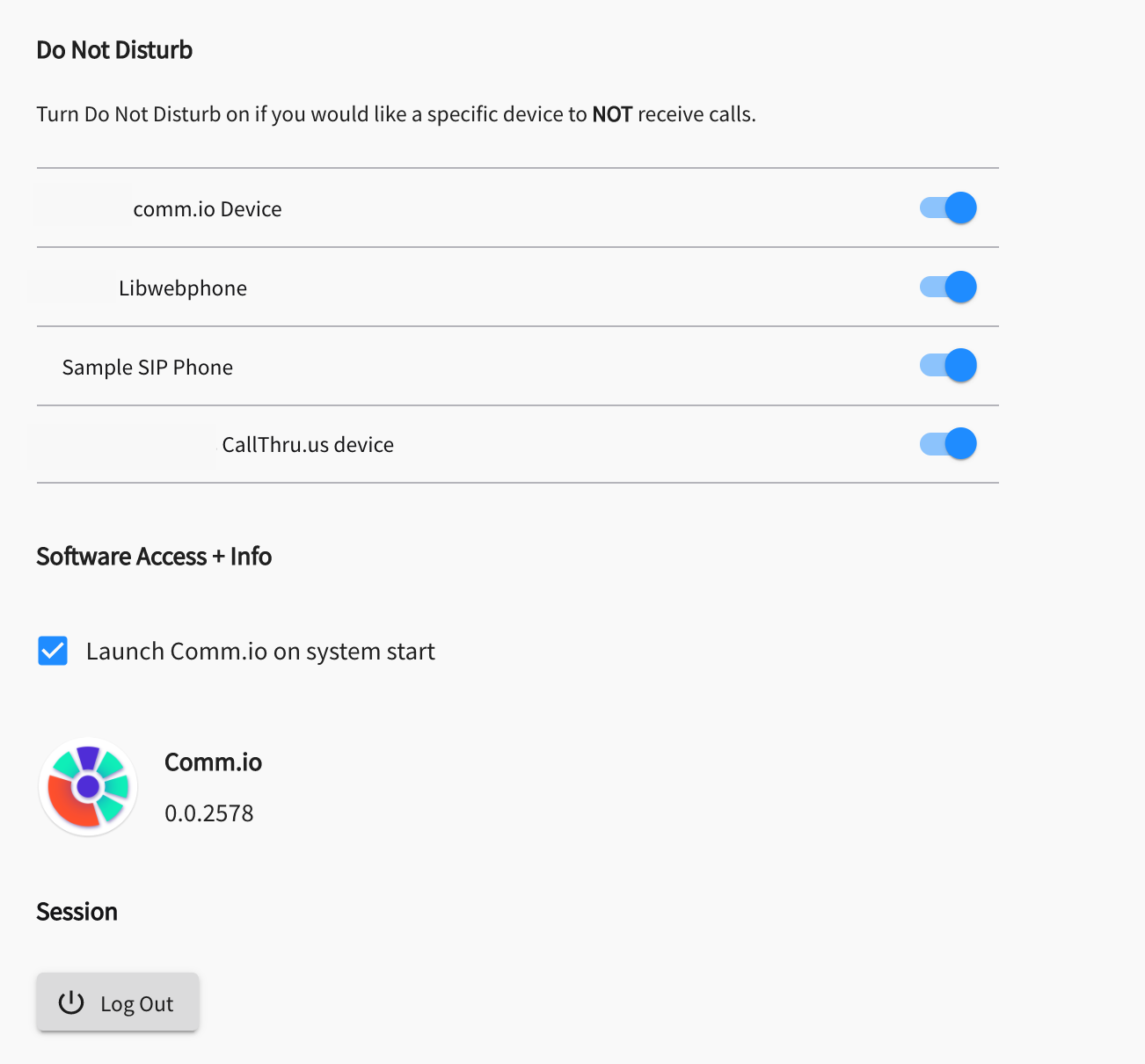Viewport: 1145px width, 1064px height.
Task: Disable Do Not Disturb for Sample SIP Phone
Action: tap(948, 366)
